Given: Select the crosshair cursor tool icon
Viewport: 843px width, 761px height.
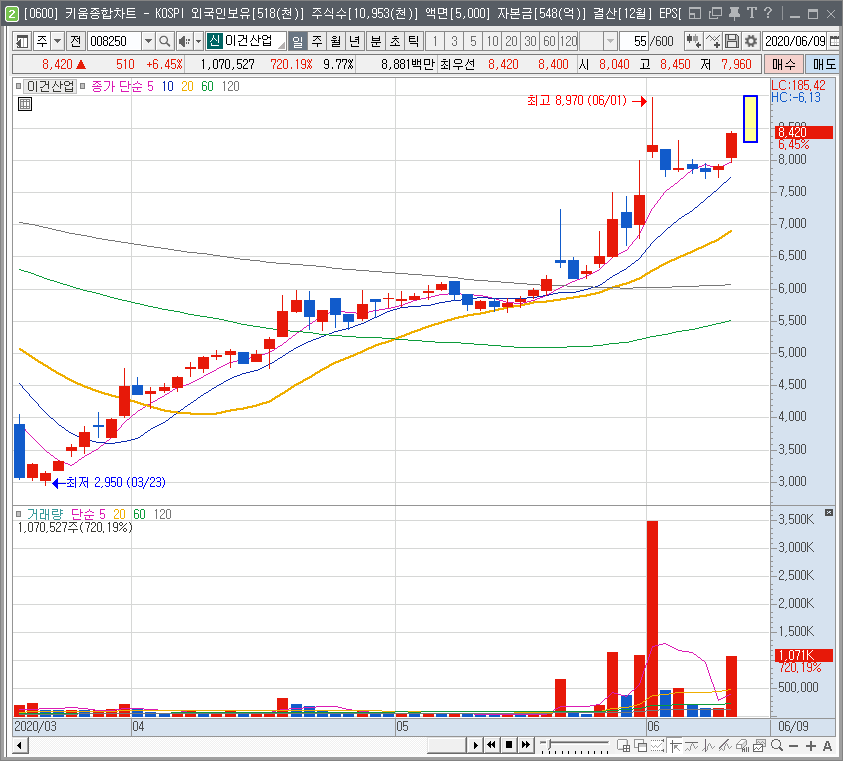Looking at the screenshot, I should coord(674,745).
